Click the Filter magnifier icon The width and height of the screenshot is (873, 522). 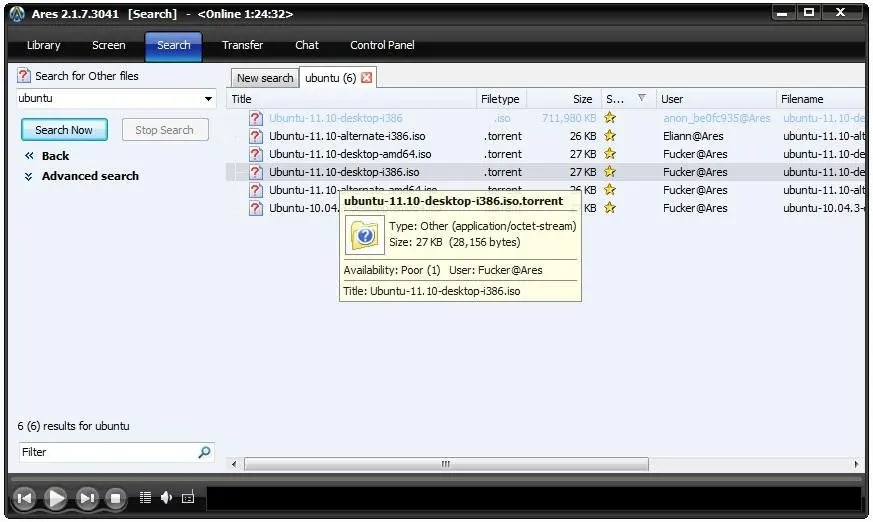(204, 452)
